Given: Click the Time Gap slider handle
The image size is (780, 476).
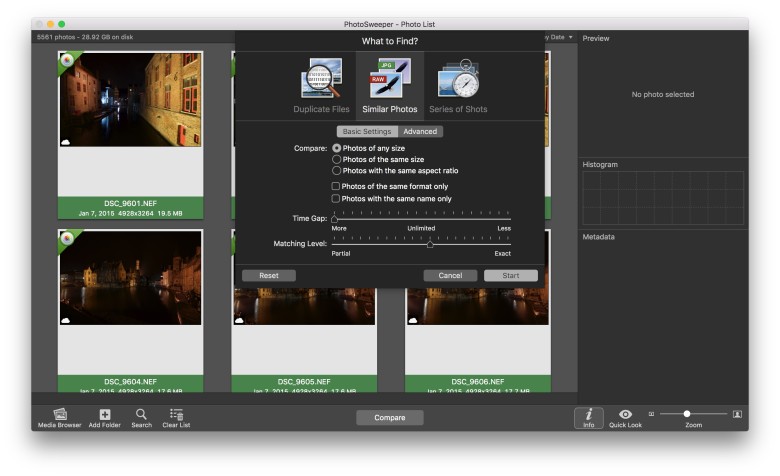Looking at the screenshot, I should click(334, 219).
